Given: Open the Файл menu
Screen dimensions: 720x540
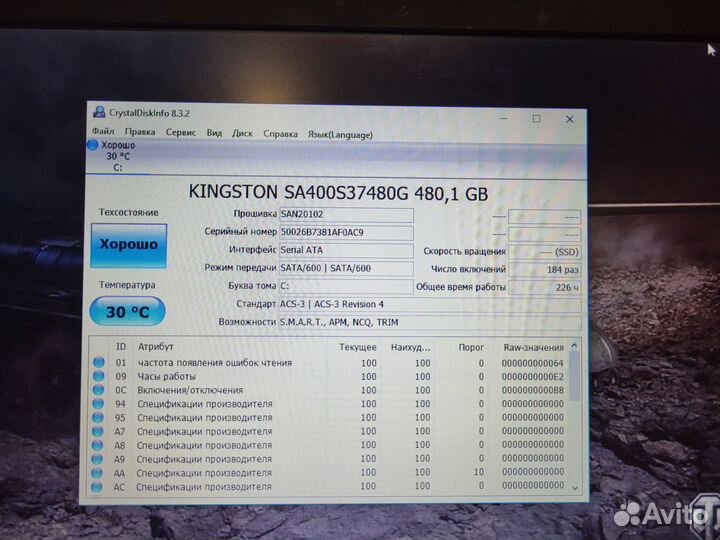Looking at the screenshot, I should 103,131.
